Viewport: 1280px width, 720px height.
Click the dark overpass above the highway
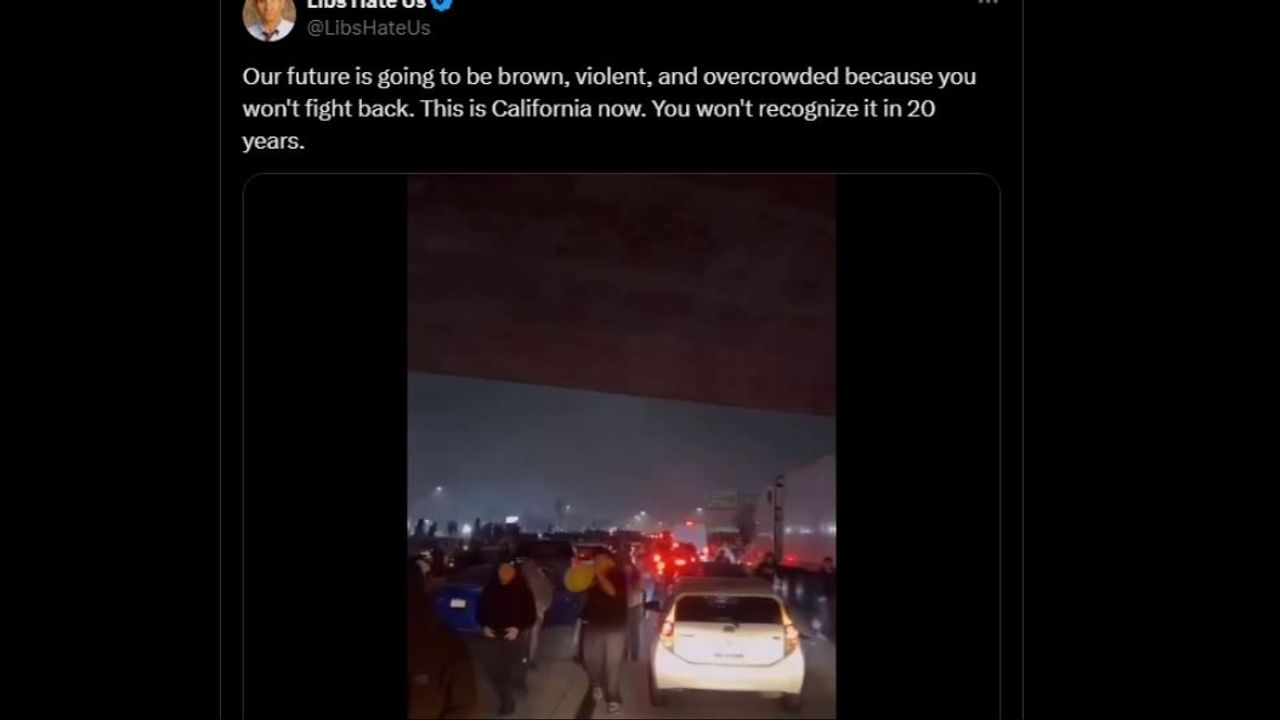(621, 290)
